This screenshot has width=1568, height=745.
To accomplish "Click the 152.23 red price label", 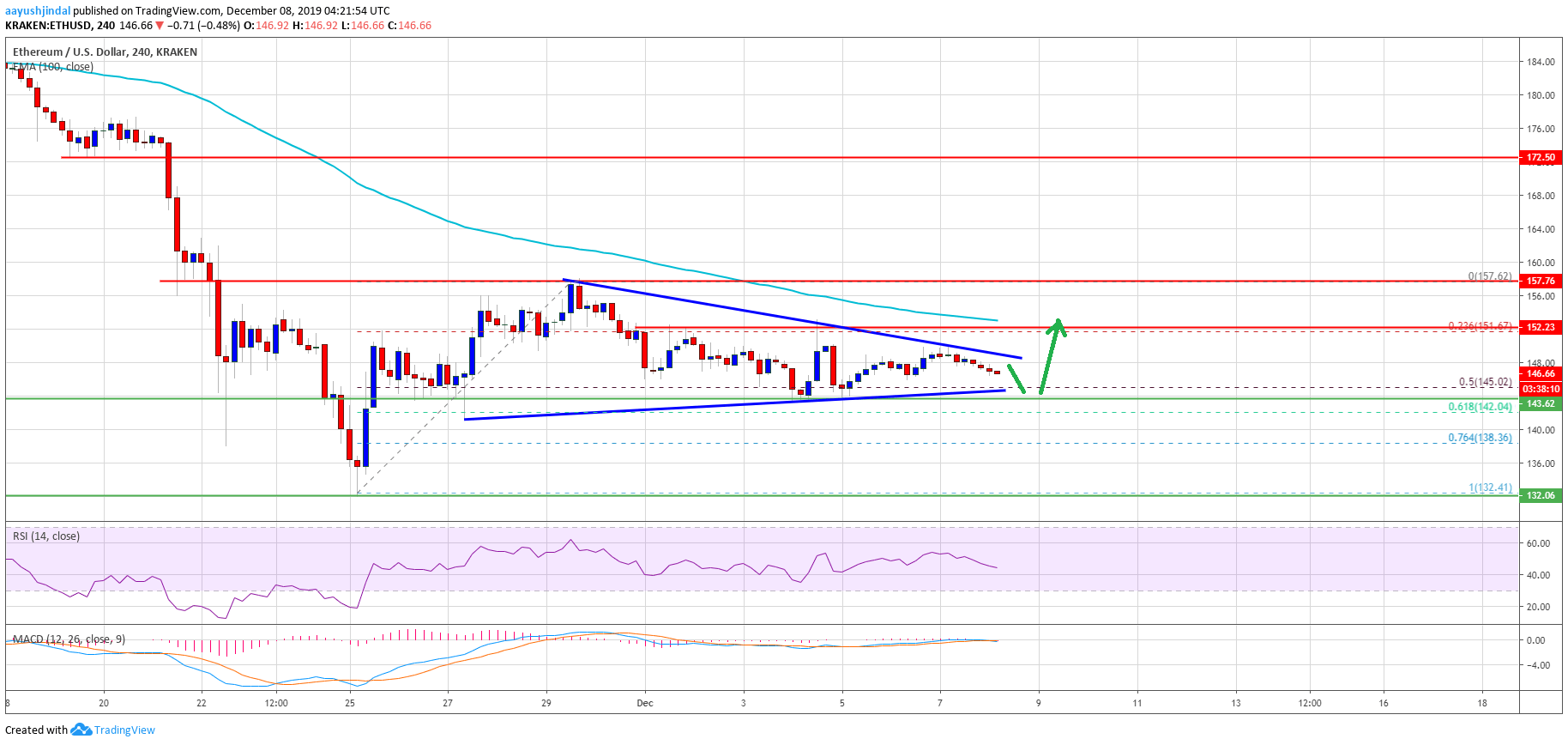I will click(1541, 327).
